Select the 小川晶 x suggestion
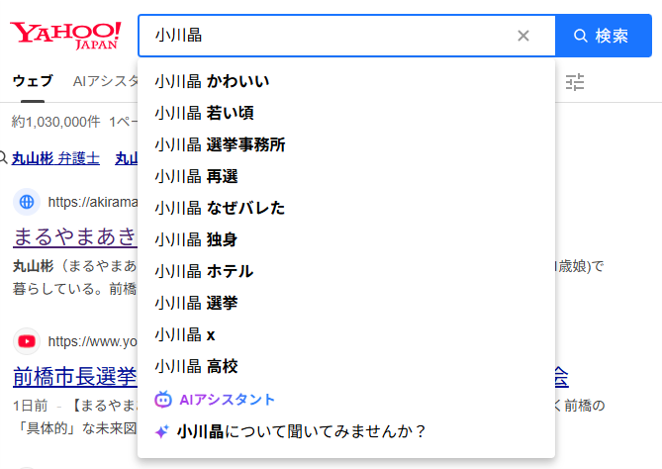The width and height of the screenshot is (662, 469). pyautogui.click(x=185, y=334)
